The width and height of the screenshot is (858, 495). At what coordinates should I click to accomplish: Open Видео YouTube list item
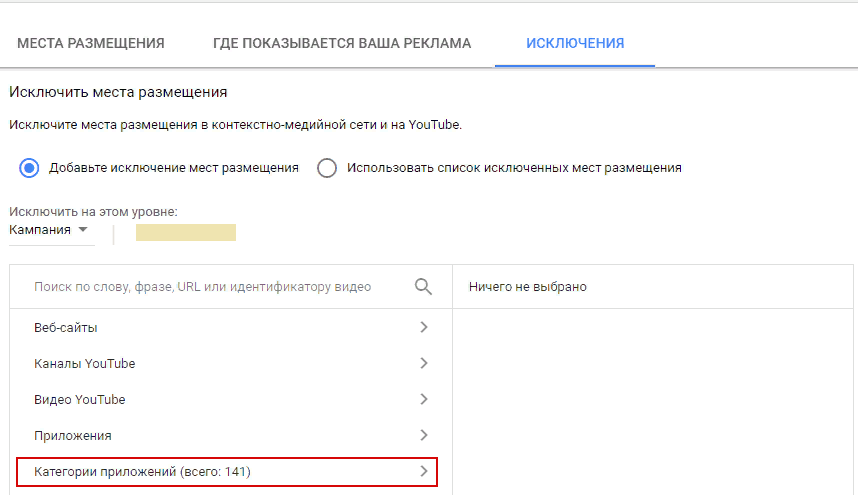(231, 399)
